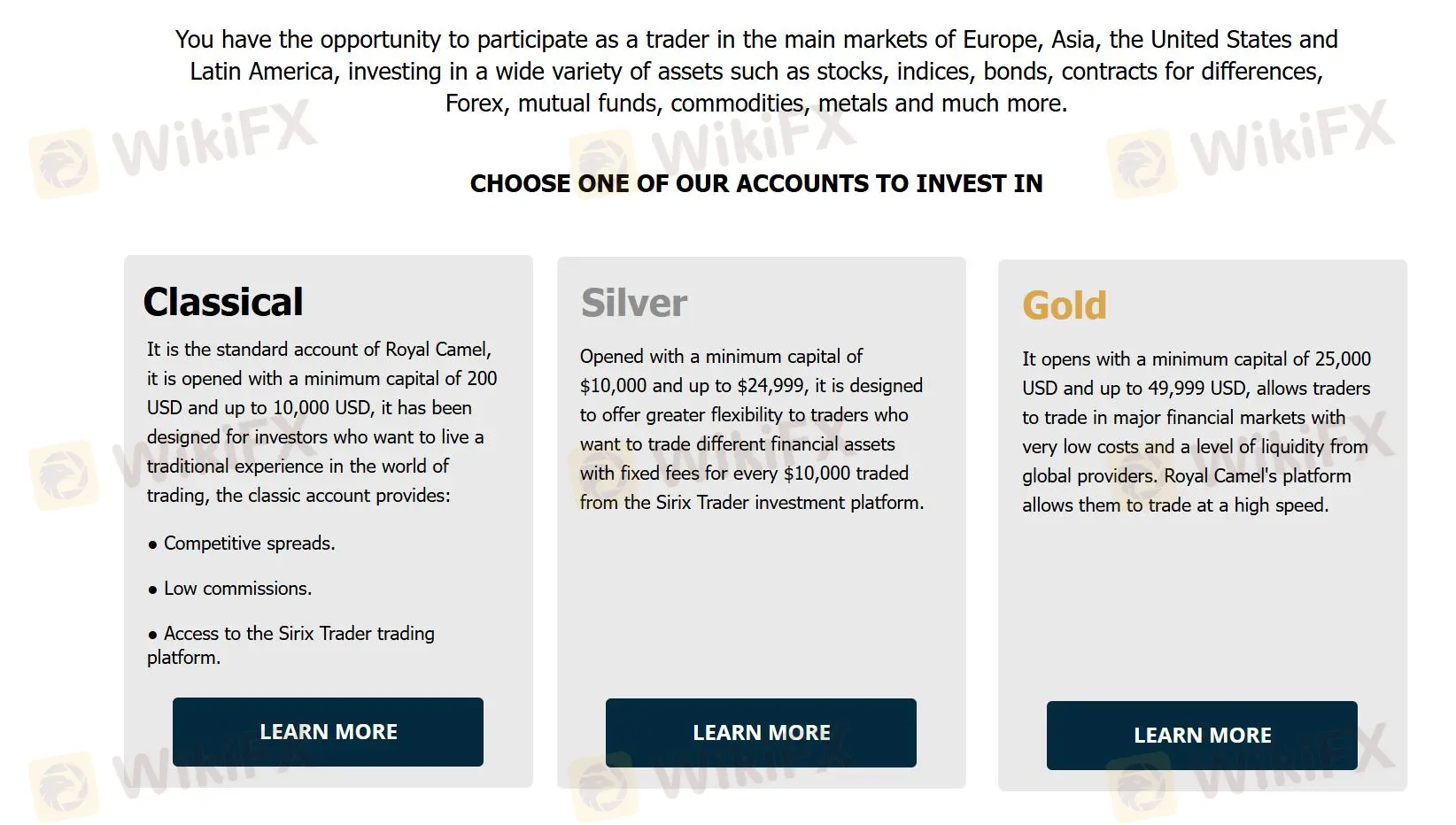Image resolution: width=1456 pixels, height=825 pixels.
Task: Click the Opened with a minimum capital line
Action: [x=721, y=357]
